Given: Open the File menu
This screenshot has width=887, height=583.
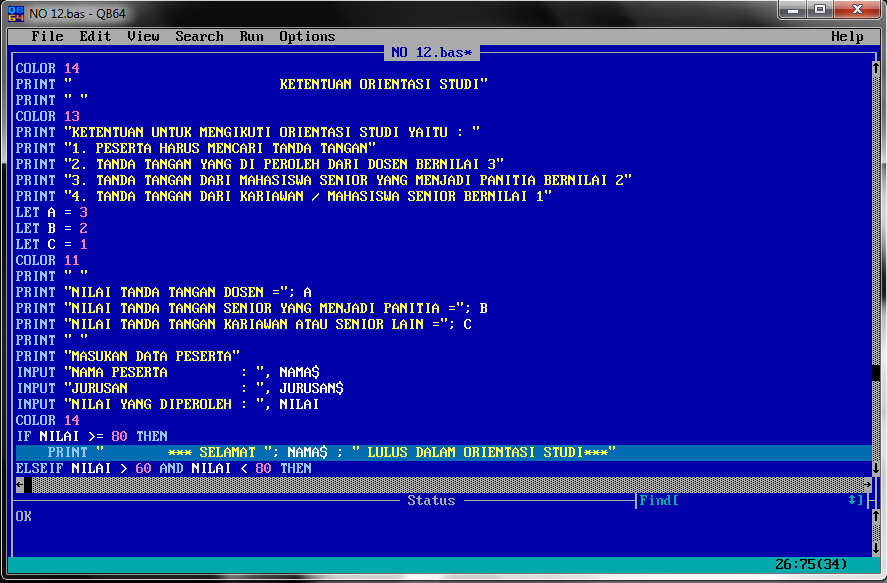Looking at the screenshot, I should (x=47, y=36).
